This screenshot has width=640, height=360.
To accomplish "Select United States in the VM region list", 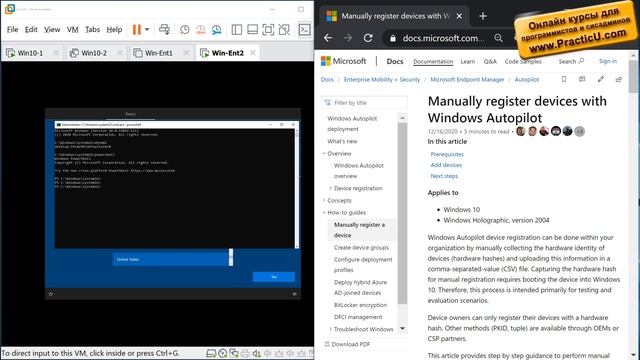I will (171, 259).
